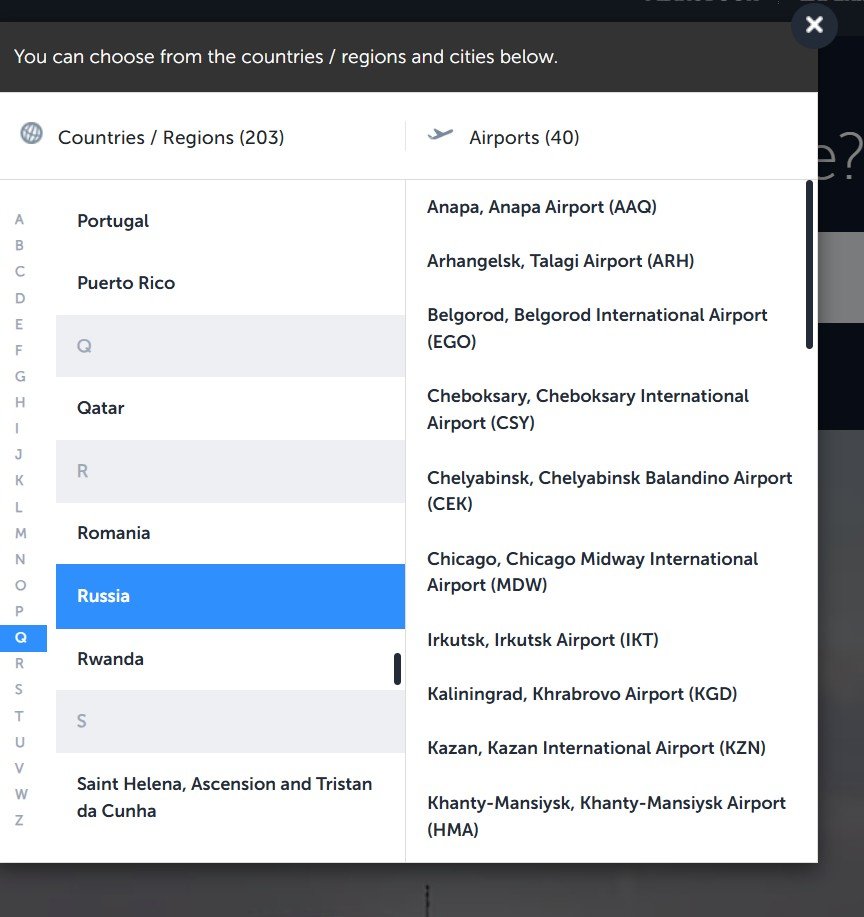864x917 pixels.
Task: Select Saint Helena, Ascension and Tristan da Cunha
Action: click(230, 798)
